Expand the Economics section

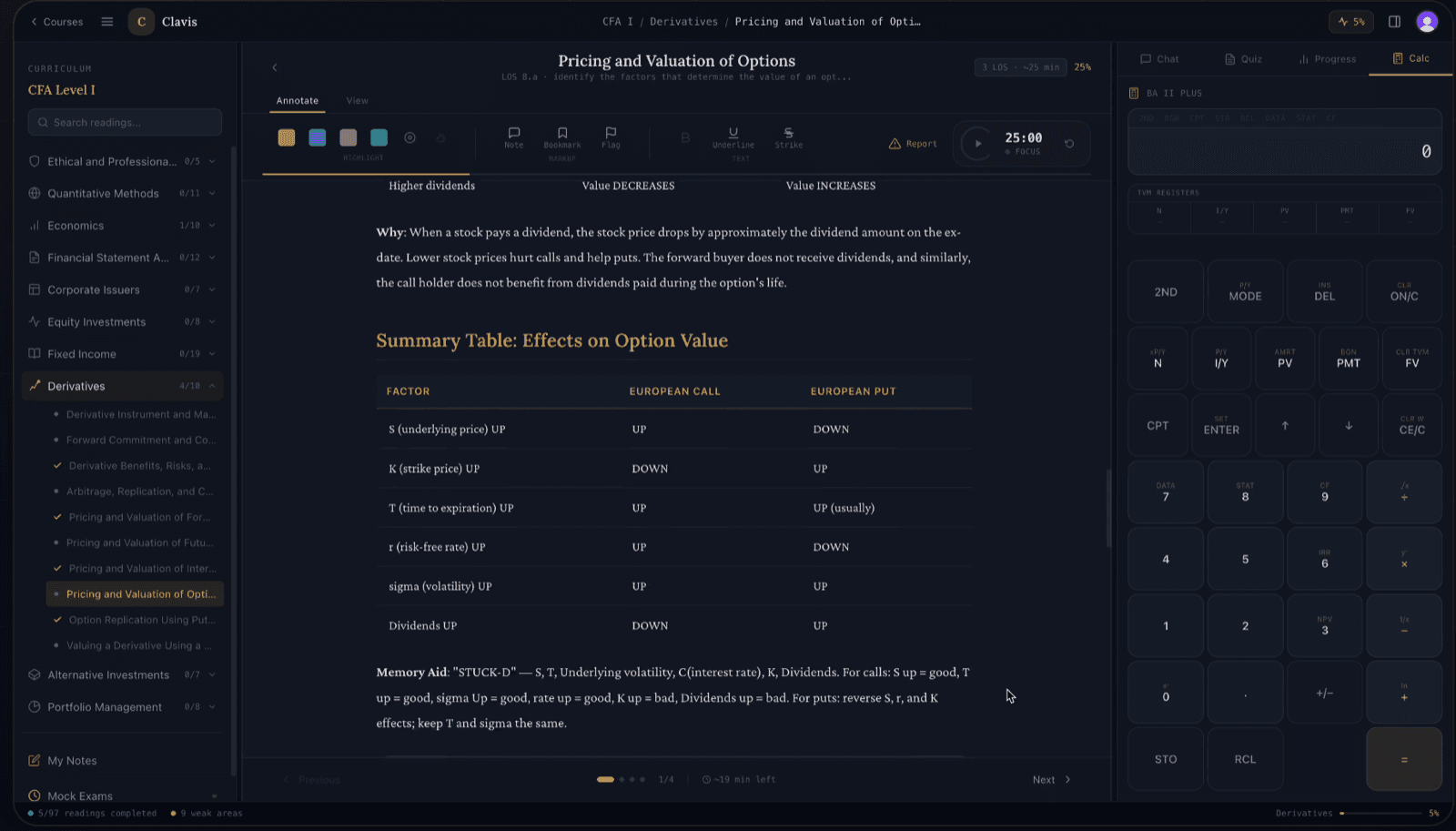[123, 226]
